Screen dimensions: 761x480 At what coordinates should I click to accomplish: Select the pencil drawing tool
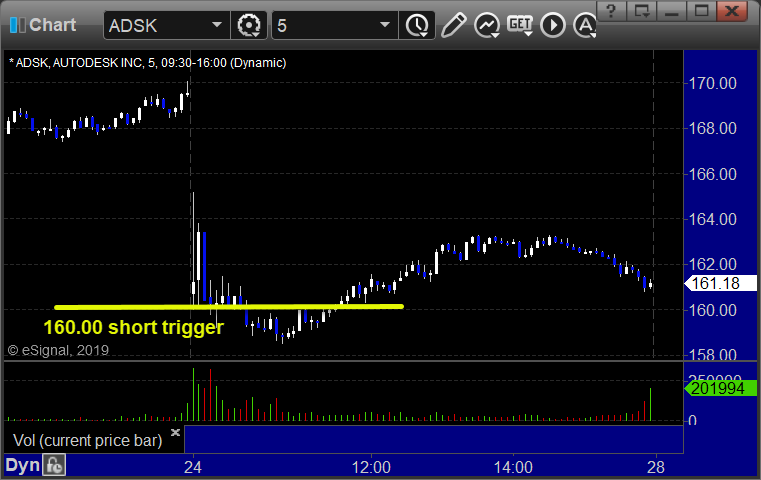(453, 25)
